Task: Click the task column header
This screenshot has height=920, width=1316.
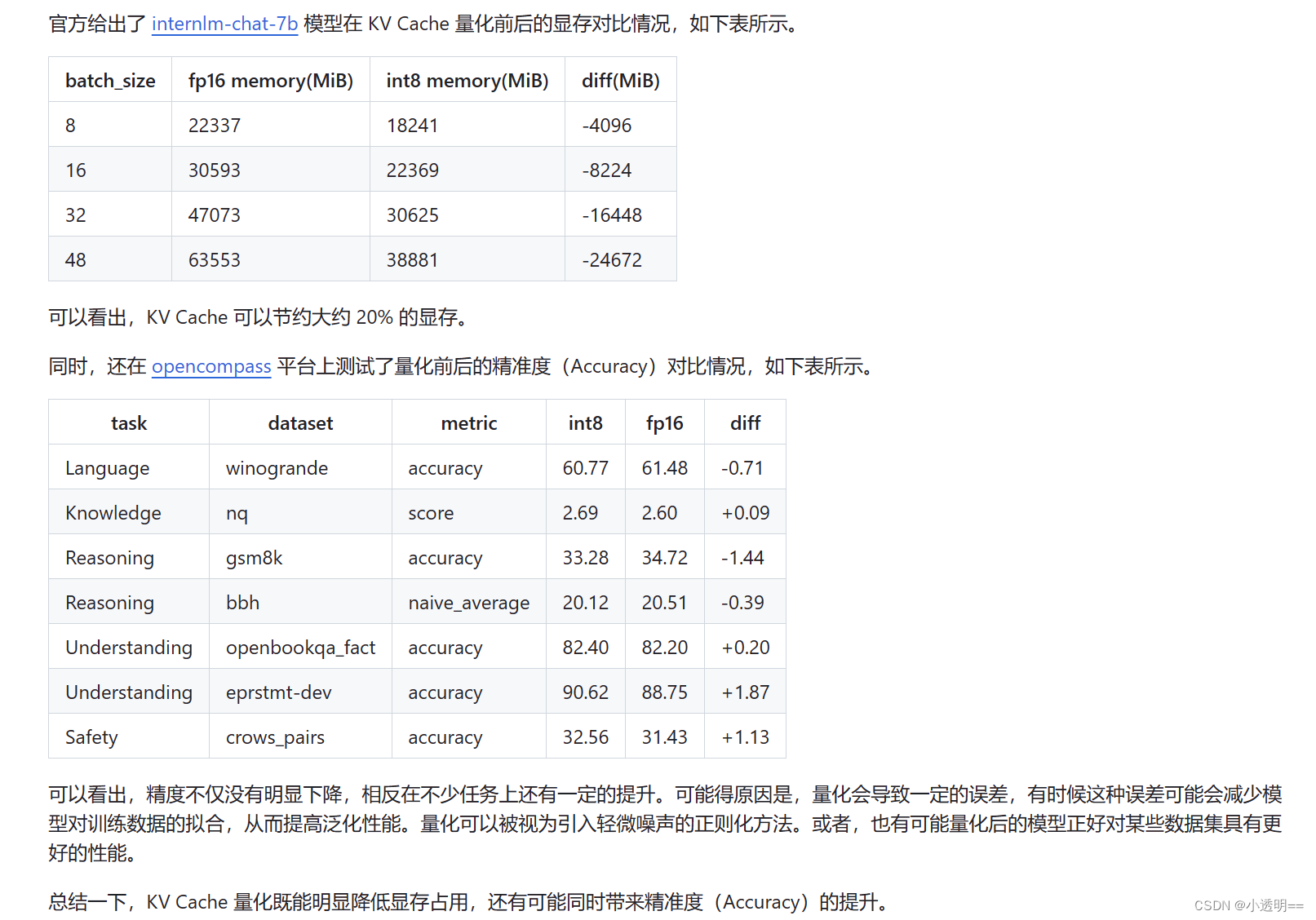Action: (127, 422)
